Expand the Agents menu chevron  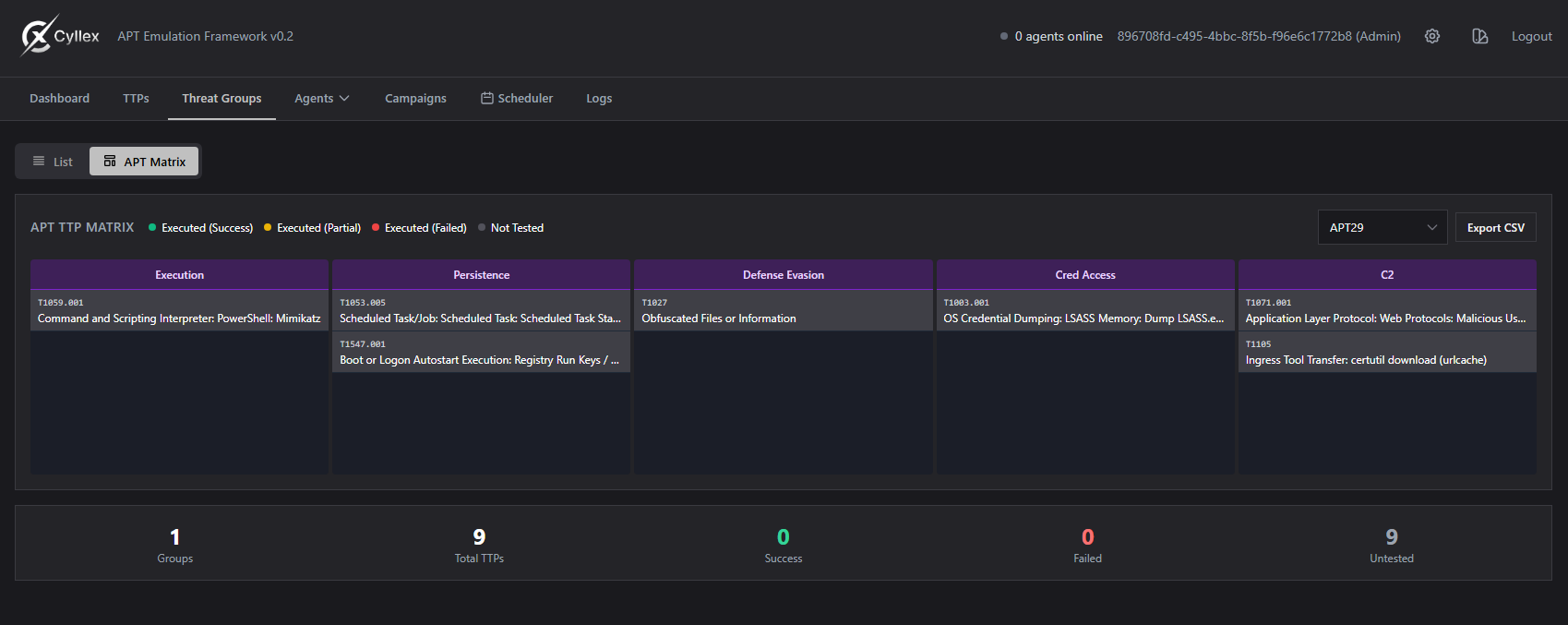pos(345,99)
